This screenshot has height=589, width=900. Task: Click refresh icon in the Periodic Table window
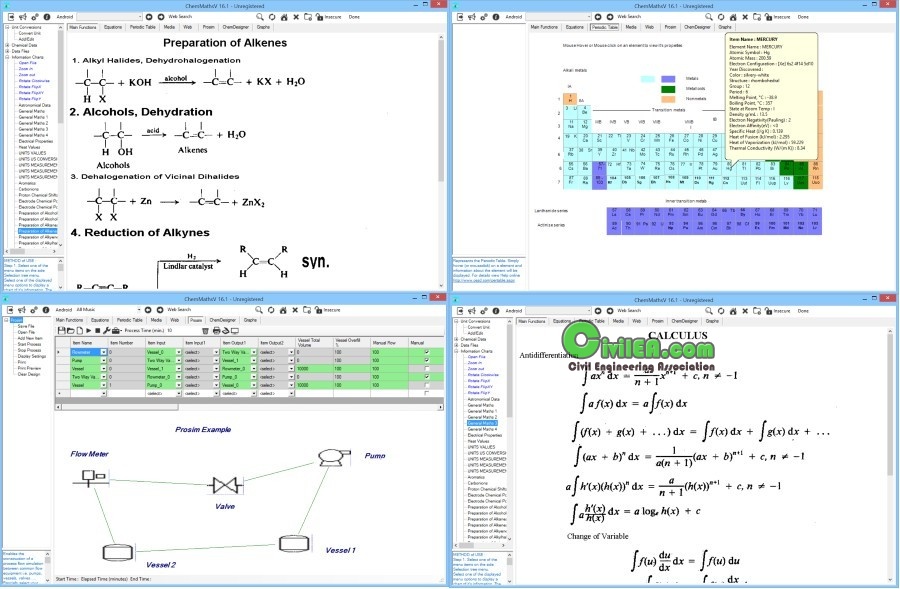721,17
